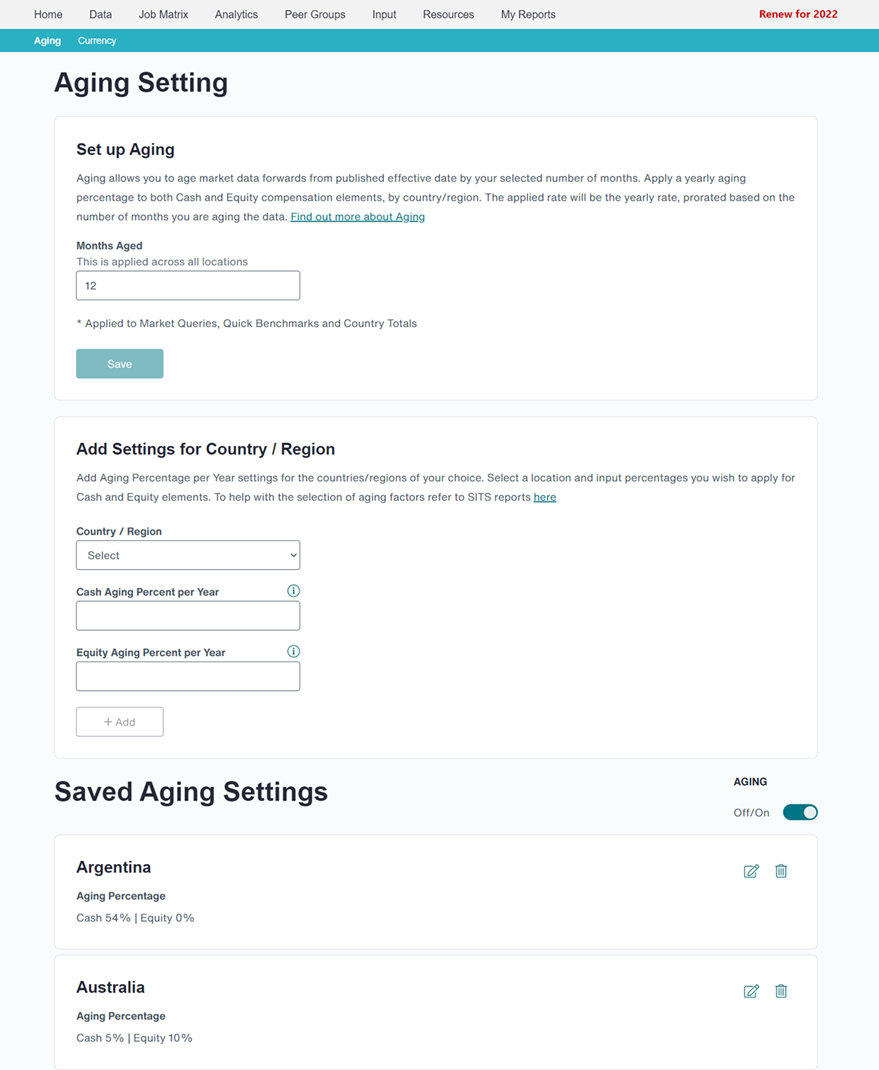Edit the Australia aging setting
This screenshot has width=879, height=1070.
751,991
